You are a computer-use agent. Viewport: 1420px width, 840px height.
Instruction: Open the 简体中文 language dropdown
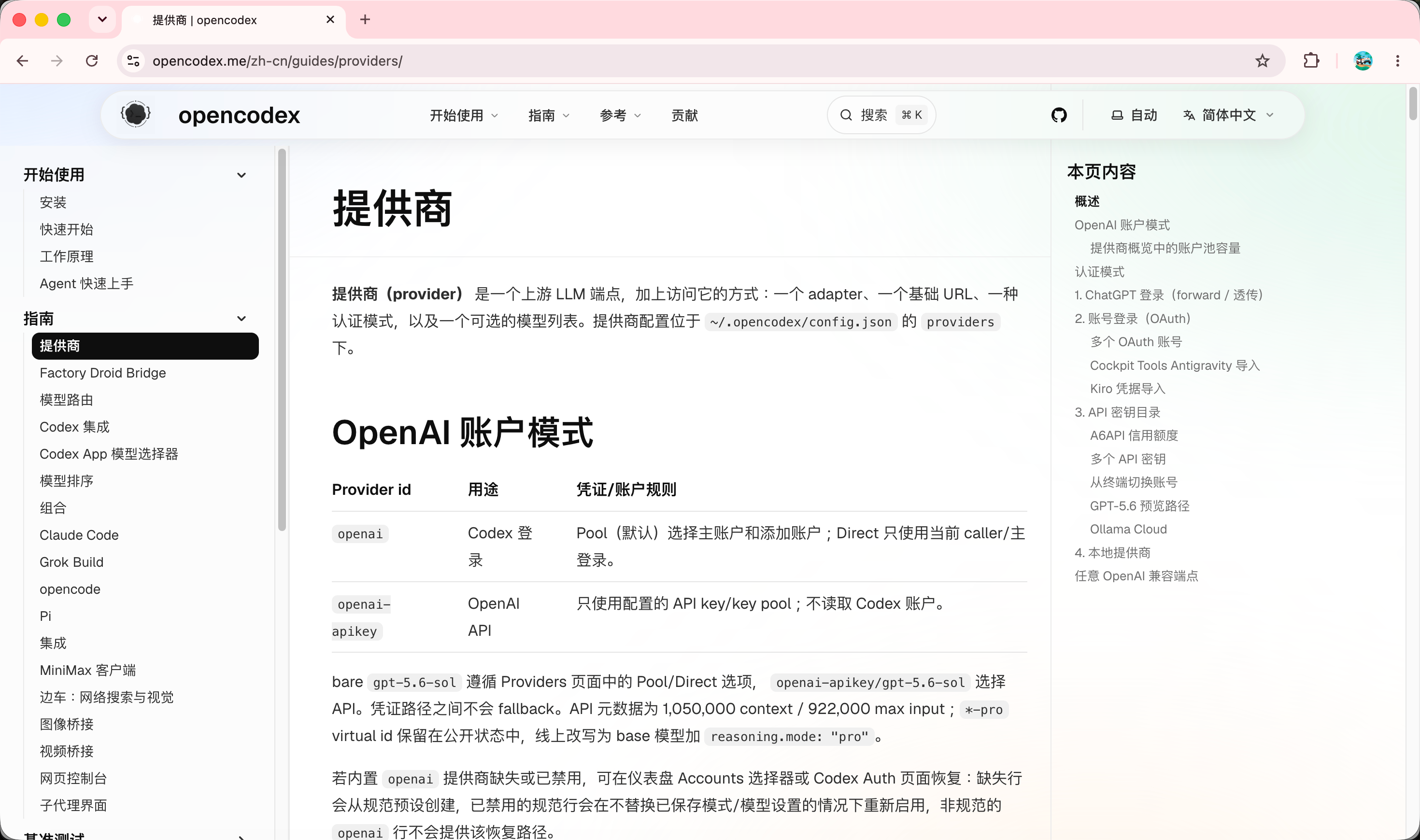click(1229, 115)
